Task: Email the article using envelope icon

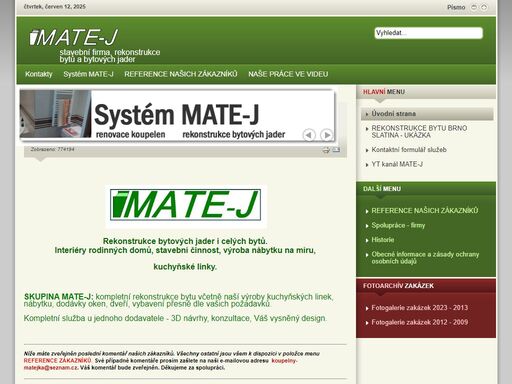Action: [336, 150]
